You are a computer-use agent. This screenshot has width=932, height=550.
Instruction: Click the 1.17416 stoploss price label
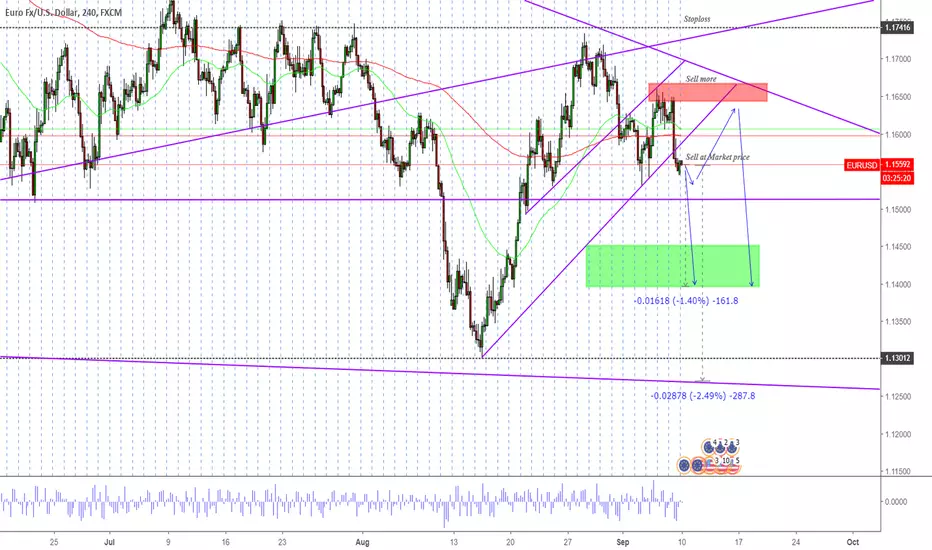point(898,27)
